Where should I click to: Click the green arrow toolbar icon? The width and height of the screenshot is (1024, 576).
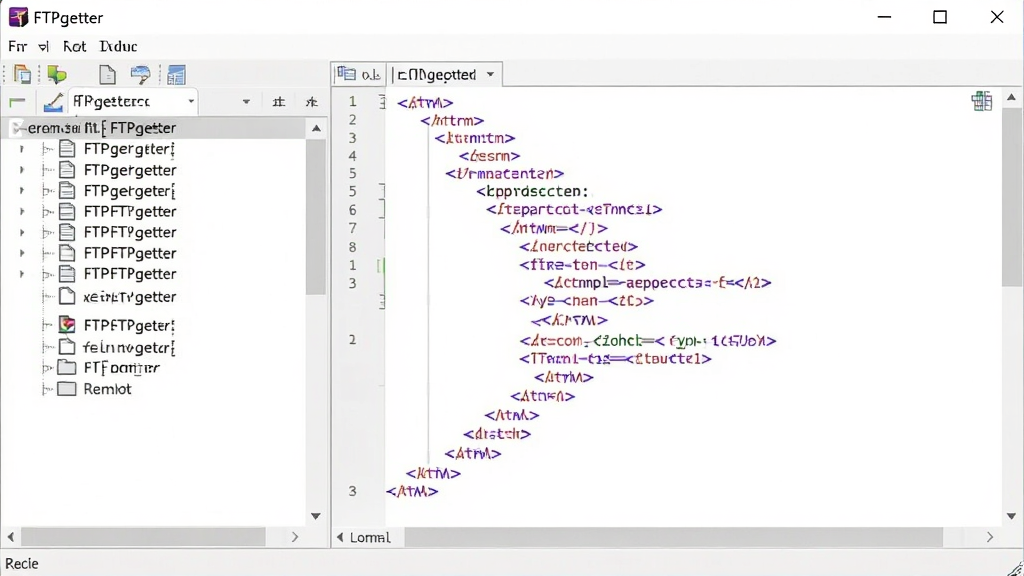point(57,74)
